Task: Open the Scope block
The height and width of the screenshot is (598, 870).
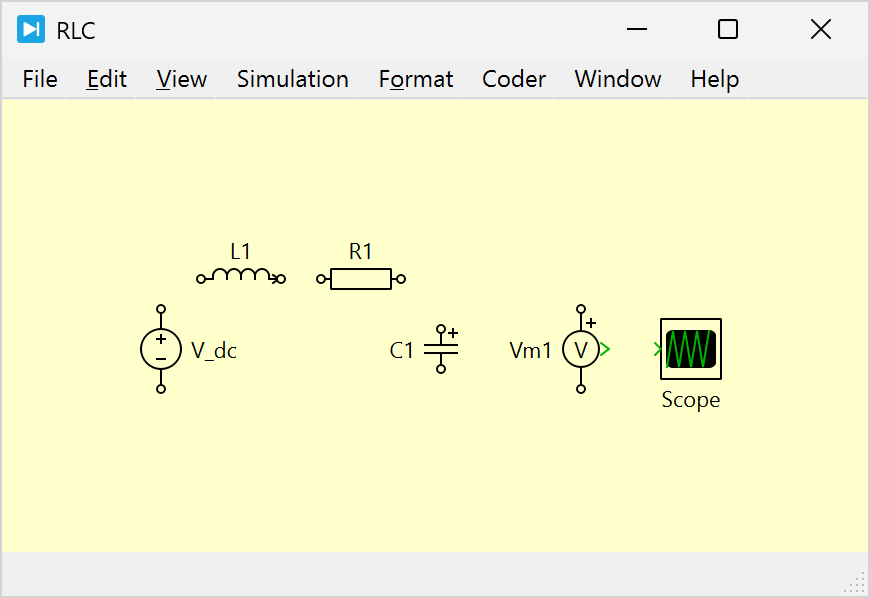Action: (690, 349)
